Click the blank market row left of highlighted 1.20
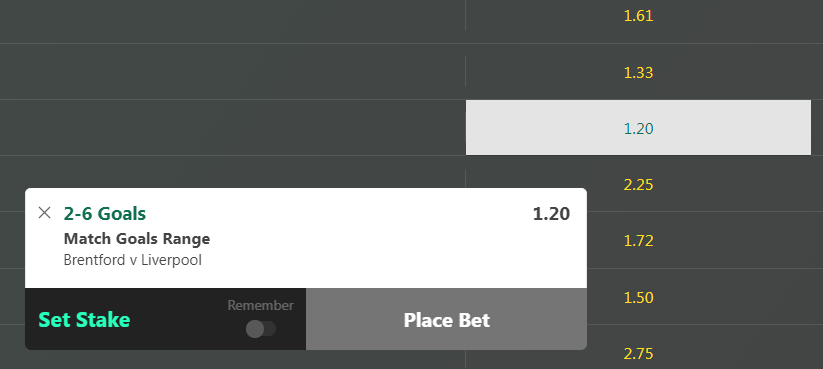 click(x=233, y=128)
